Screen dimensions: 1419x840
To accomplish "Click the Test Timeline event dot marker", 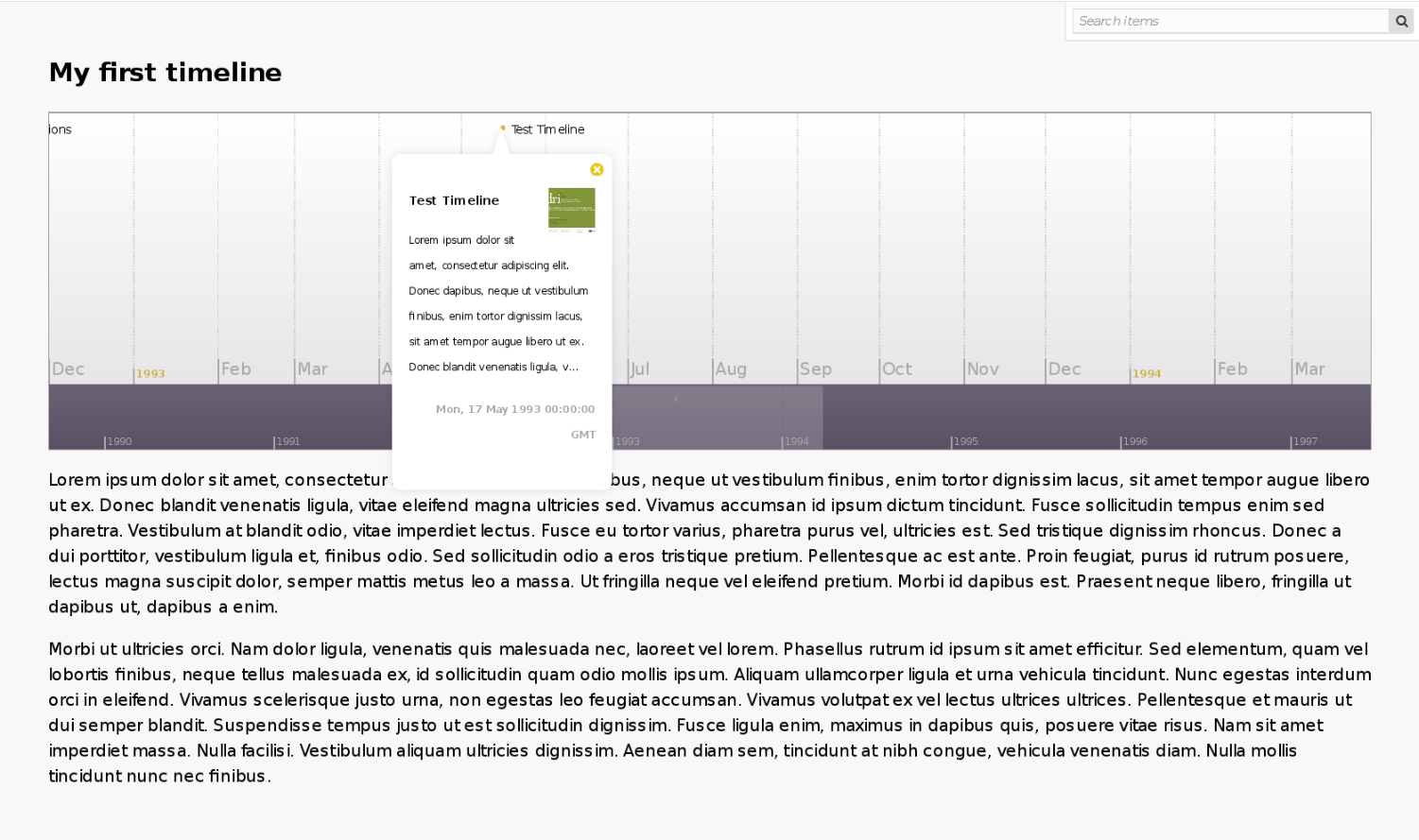I will point(503,128).
